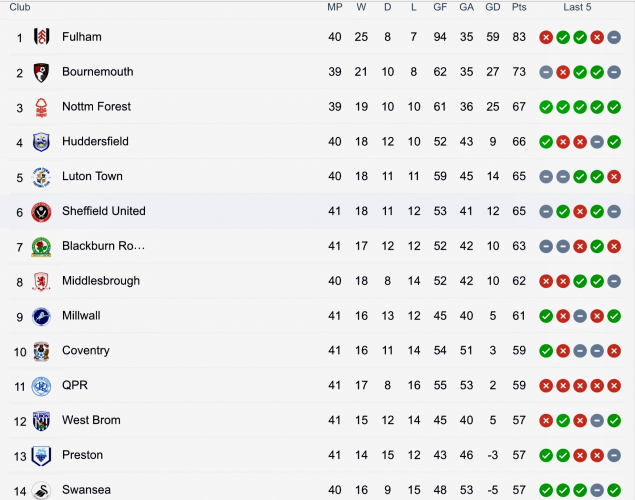This screenshot has height=500, width=635.
Task: Click the Luton Town crest icon
Action: (41, 177)
